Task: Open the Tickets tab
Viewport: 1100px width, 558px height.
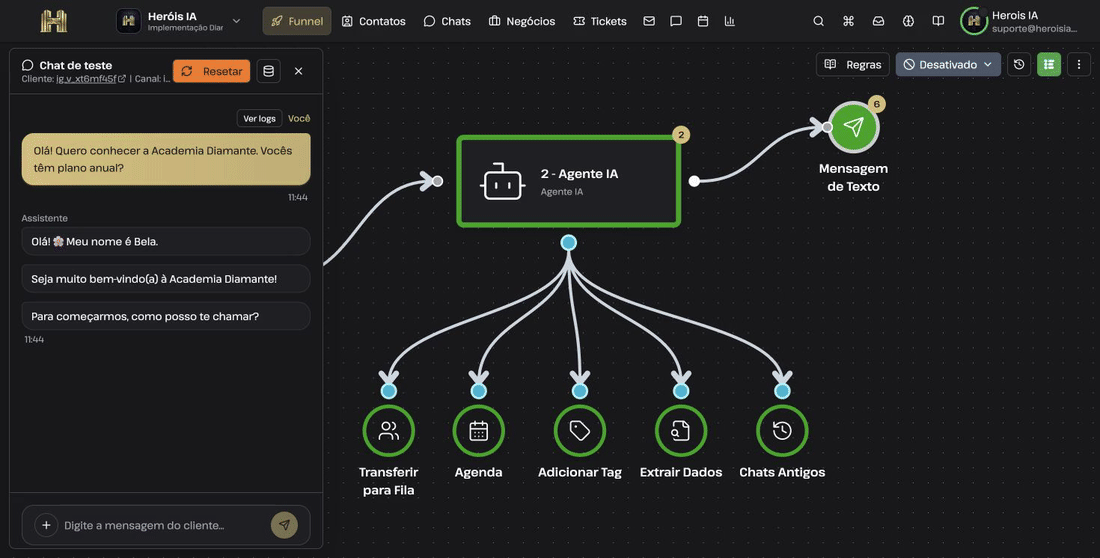Action: (x=600, y=21)
